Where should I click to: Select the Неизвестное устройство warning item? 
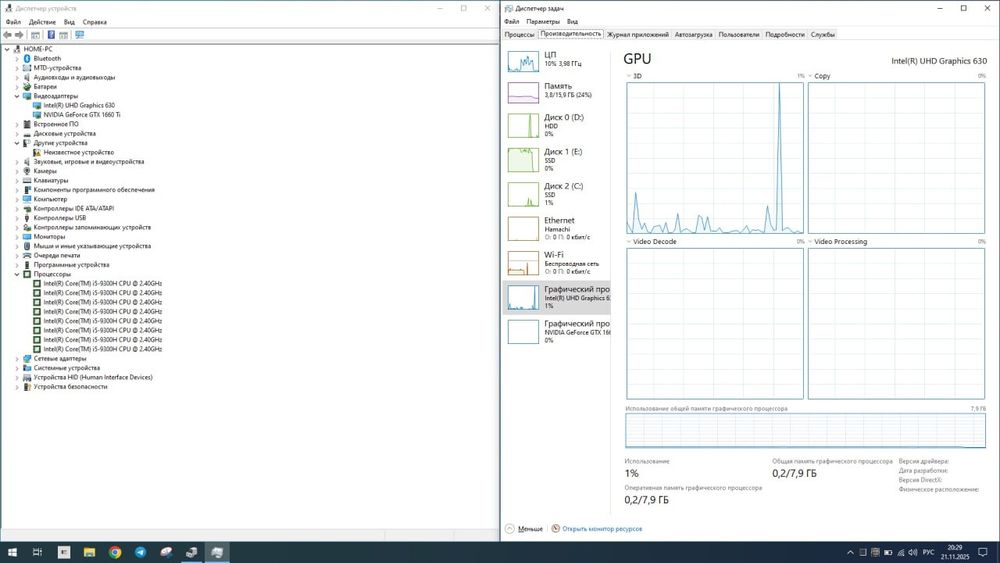pos(78,152)
